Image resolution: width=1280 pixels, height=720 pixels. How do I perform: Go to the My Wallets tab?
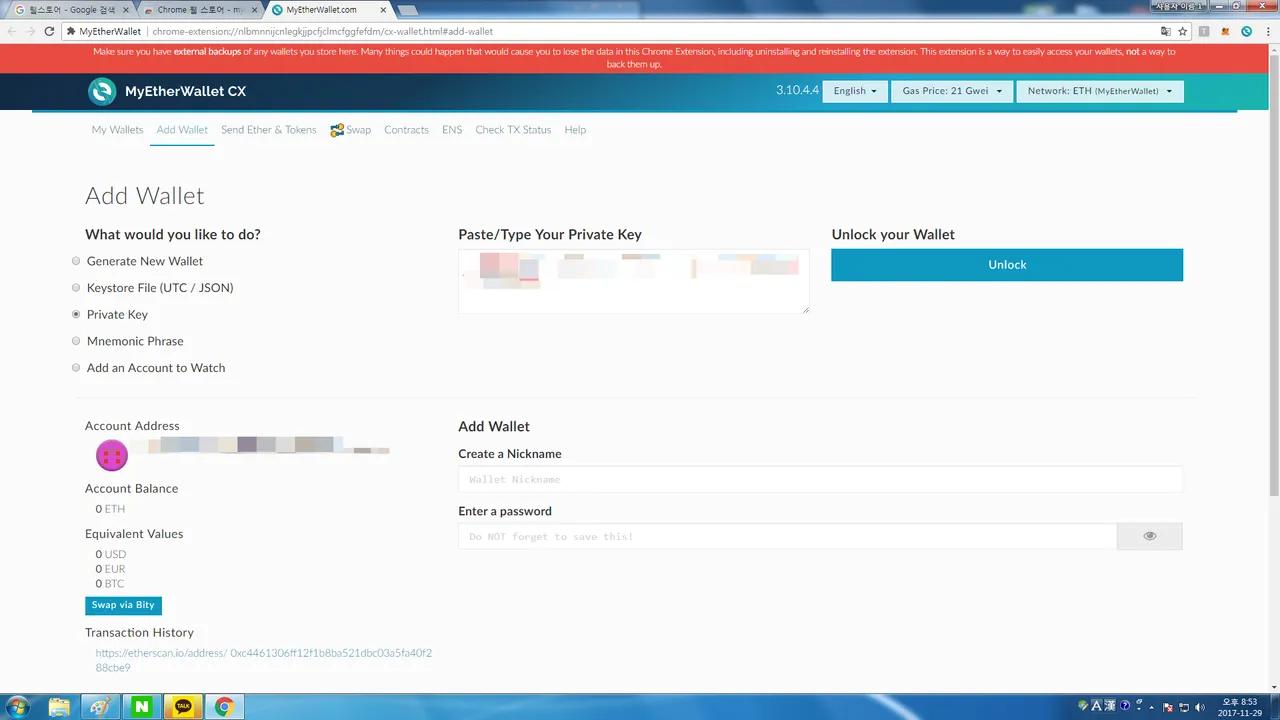click(x=117, y=130)
